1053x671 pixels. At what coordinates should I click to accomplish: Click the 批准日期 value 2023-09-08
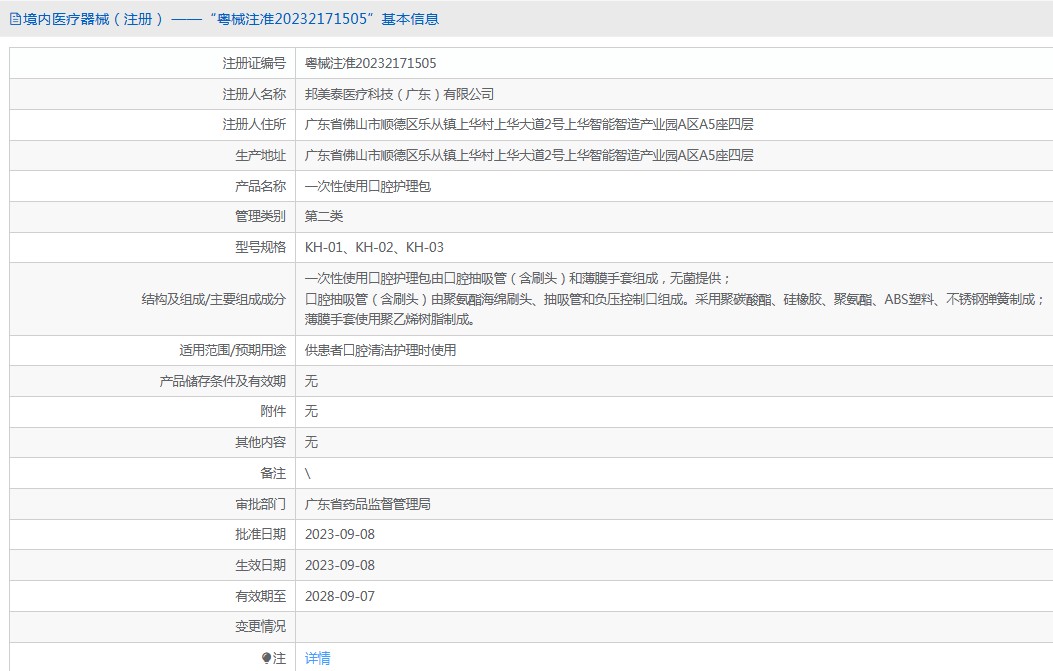[x=340, y=534]
